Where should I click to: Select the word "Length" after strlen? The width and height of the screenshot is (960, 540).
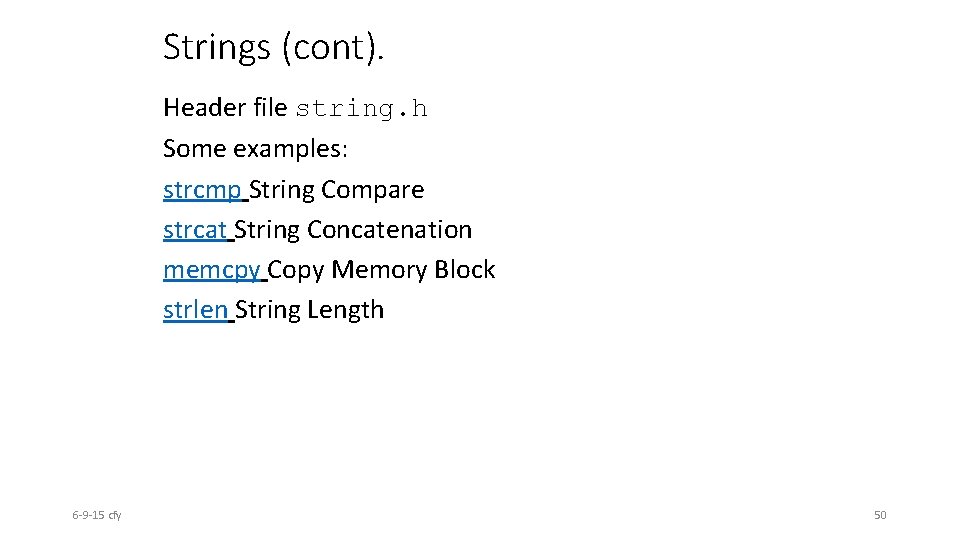click(345, 310)
